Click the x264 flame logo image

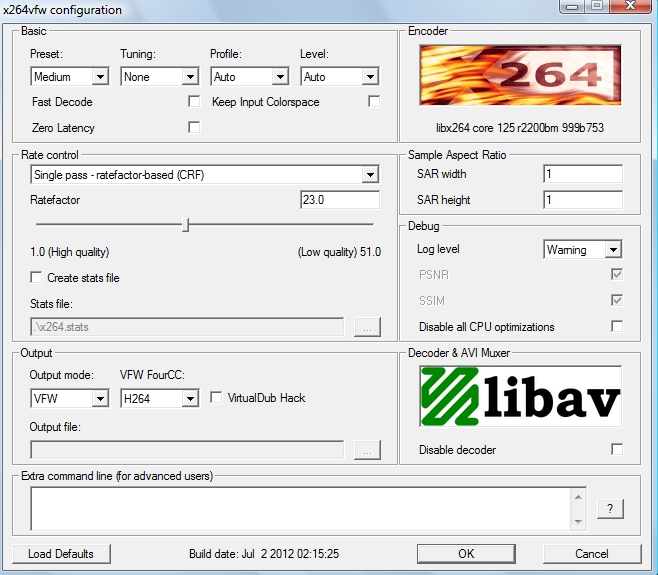click(520, 75)
